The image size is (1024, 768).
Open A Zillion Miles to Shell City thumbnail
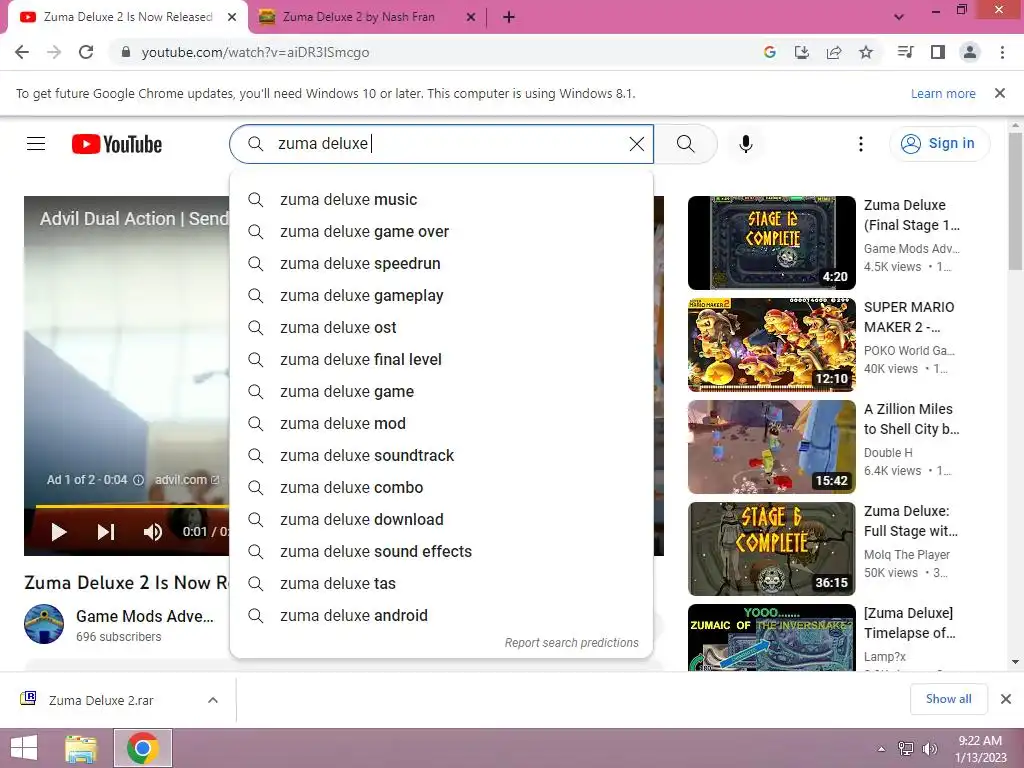pos(772,447)
